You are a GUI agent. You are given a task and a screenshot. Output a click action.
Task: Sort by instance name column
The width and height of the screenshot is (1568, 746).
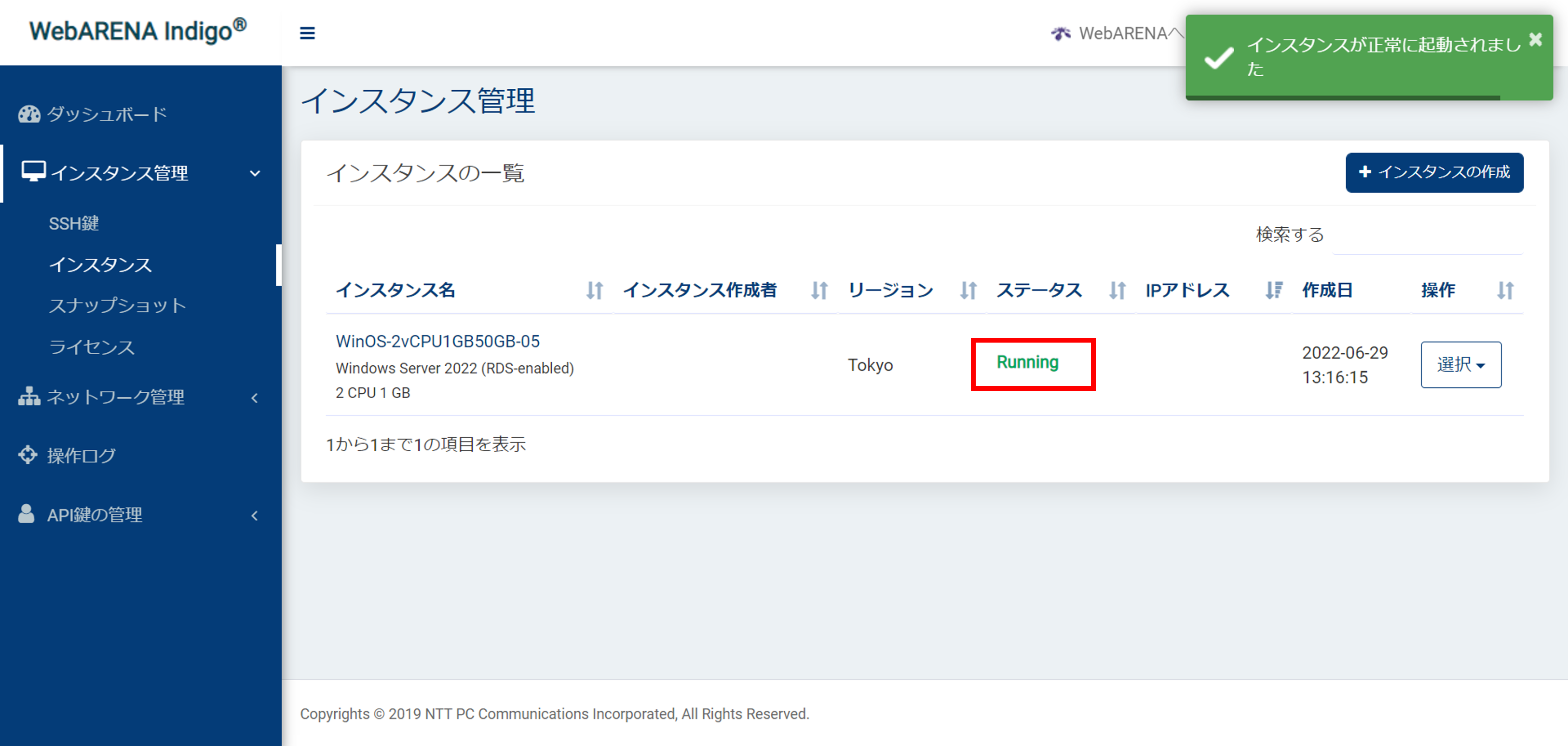pos(594,290)
